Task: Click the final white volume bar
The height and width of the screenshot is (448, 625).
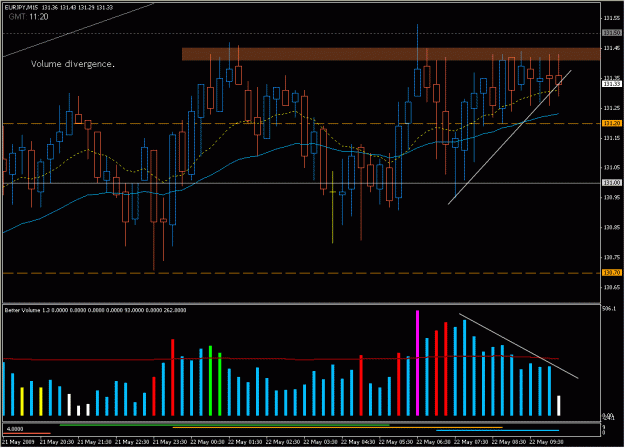Action: coord(558,406)
